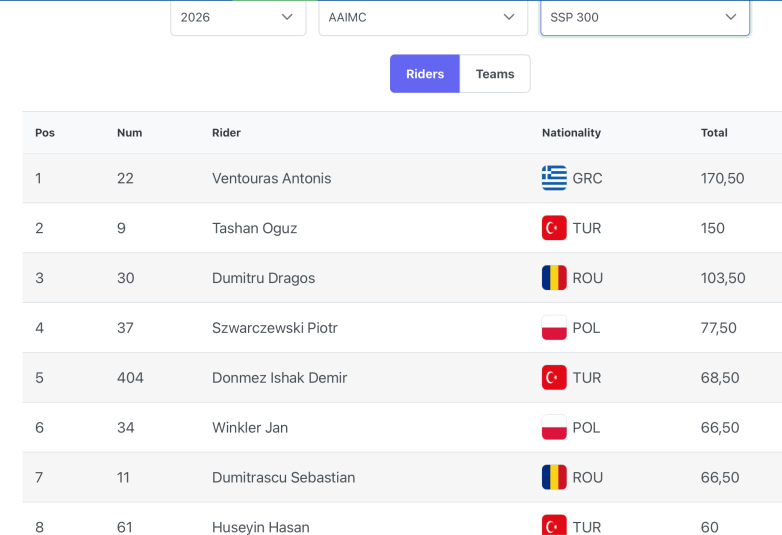Click the Nationality column header
This screenshot has height=535, width=782.
[571, 133]
